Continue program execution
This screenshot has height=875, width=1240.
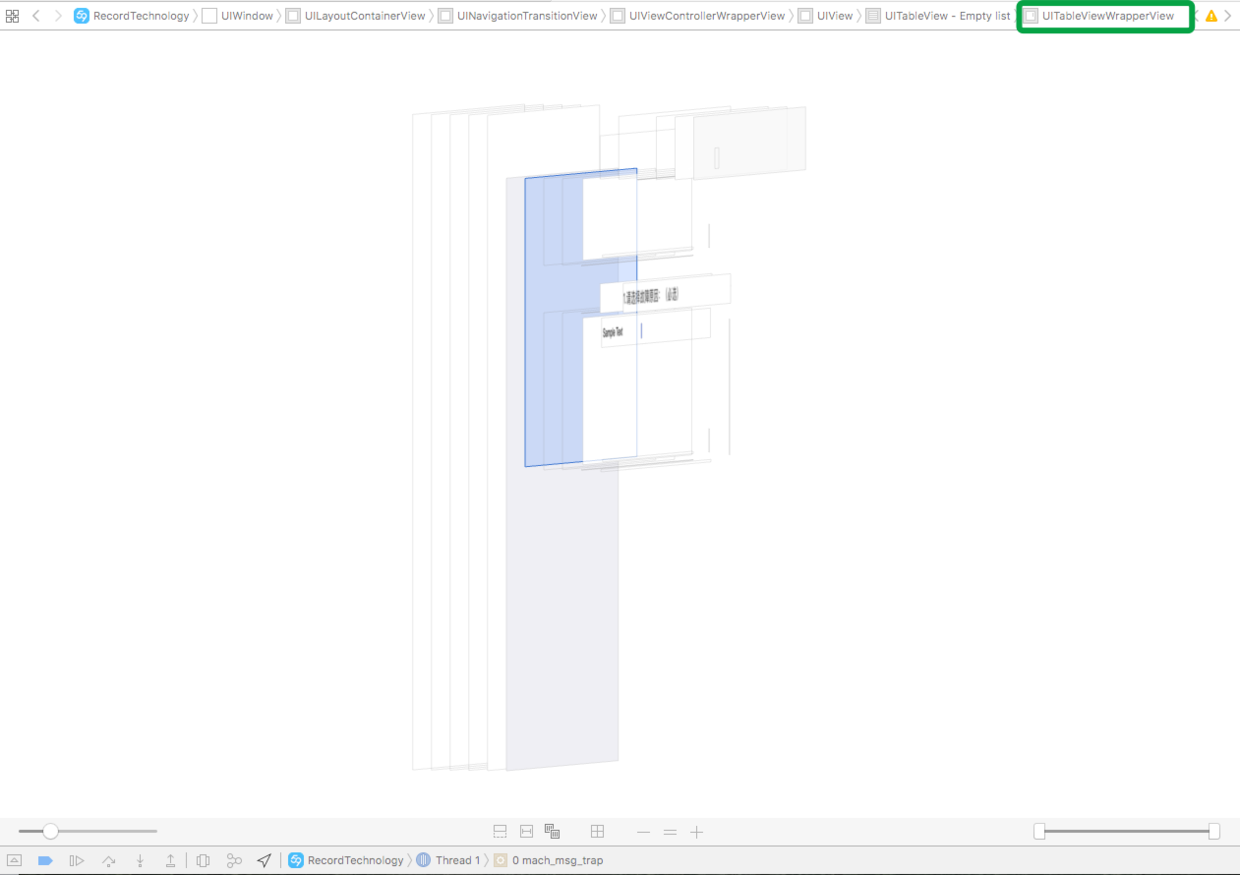pyautogui.click(x=76, y=860)
